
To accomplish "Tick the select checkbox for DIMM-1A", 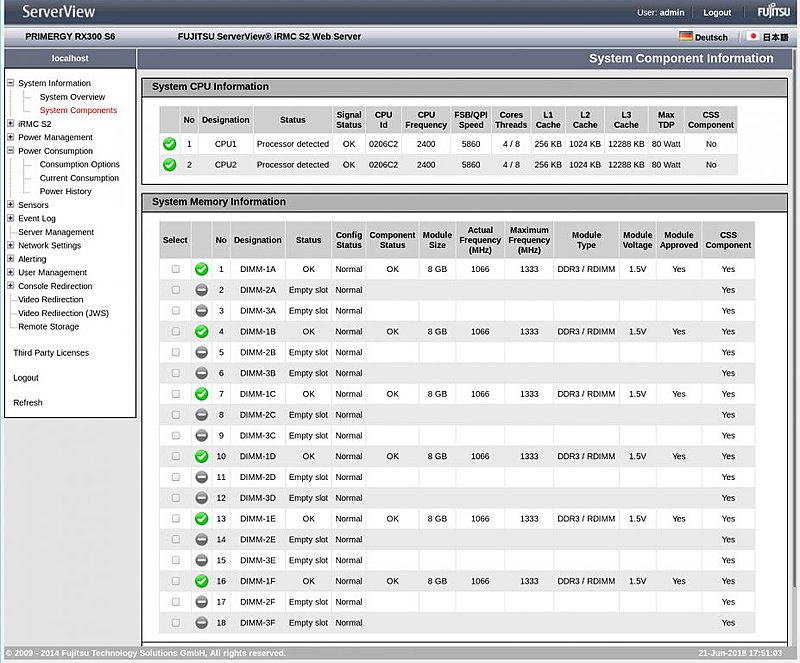I will 175,269.
